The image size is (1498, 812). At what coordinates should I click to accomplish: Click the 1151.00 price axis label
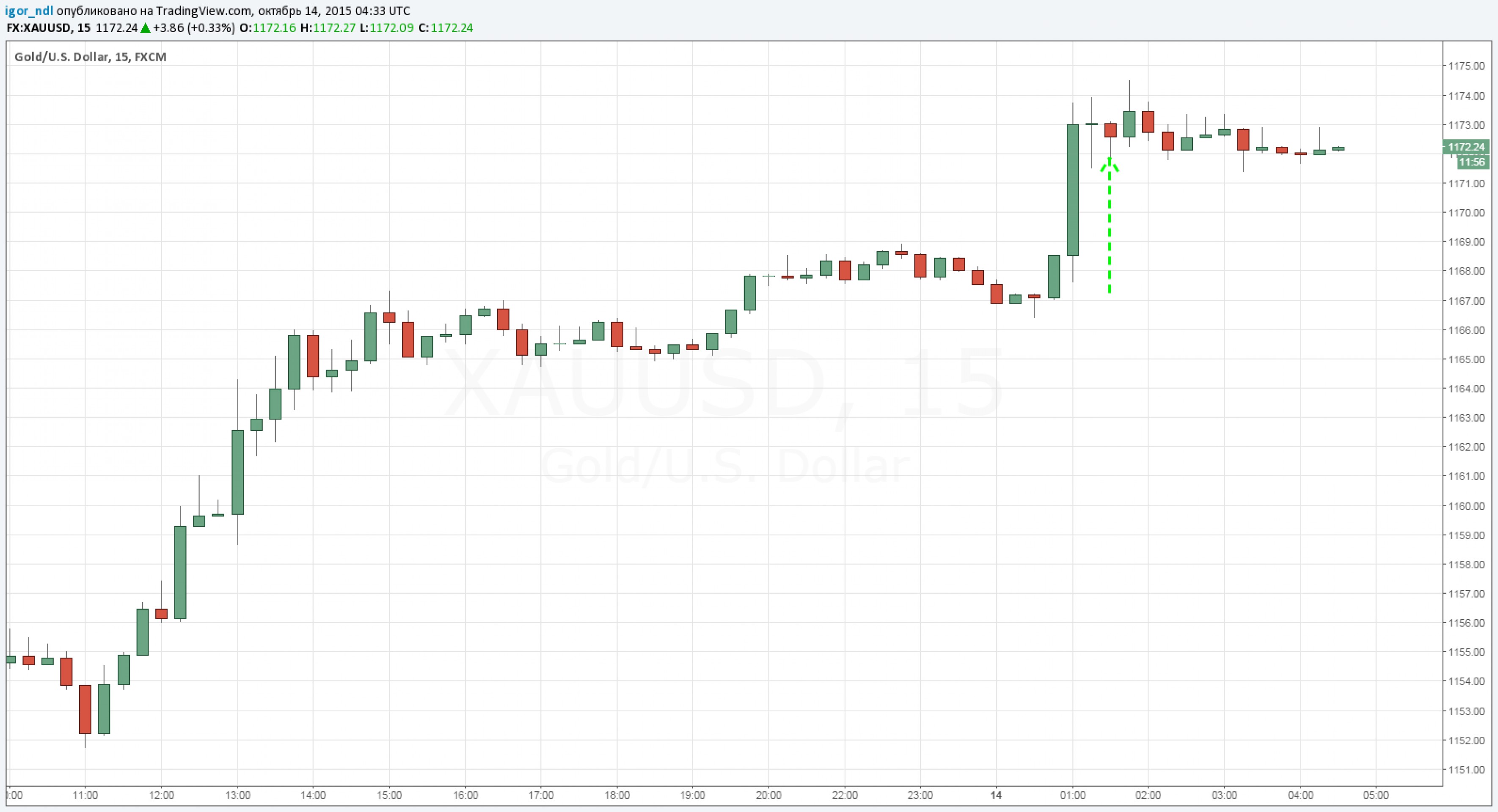pos(1466,770)
